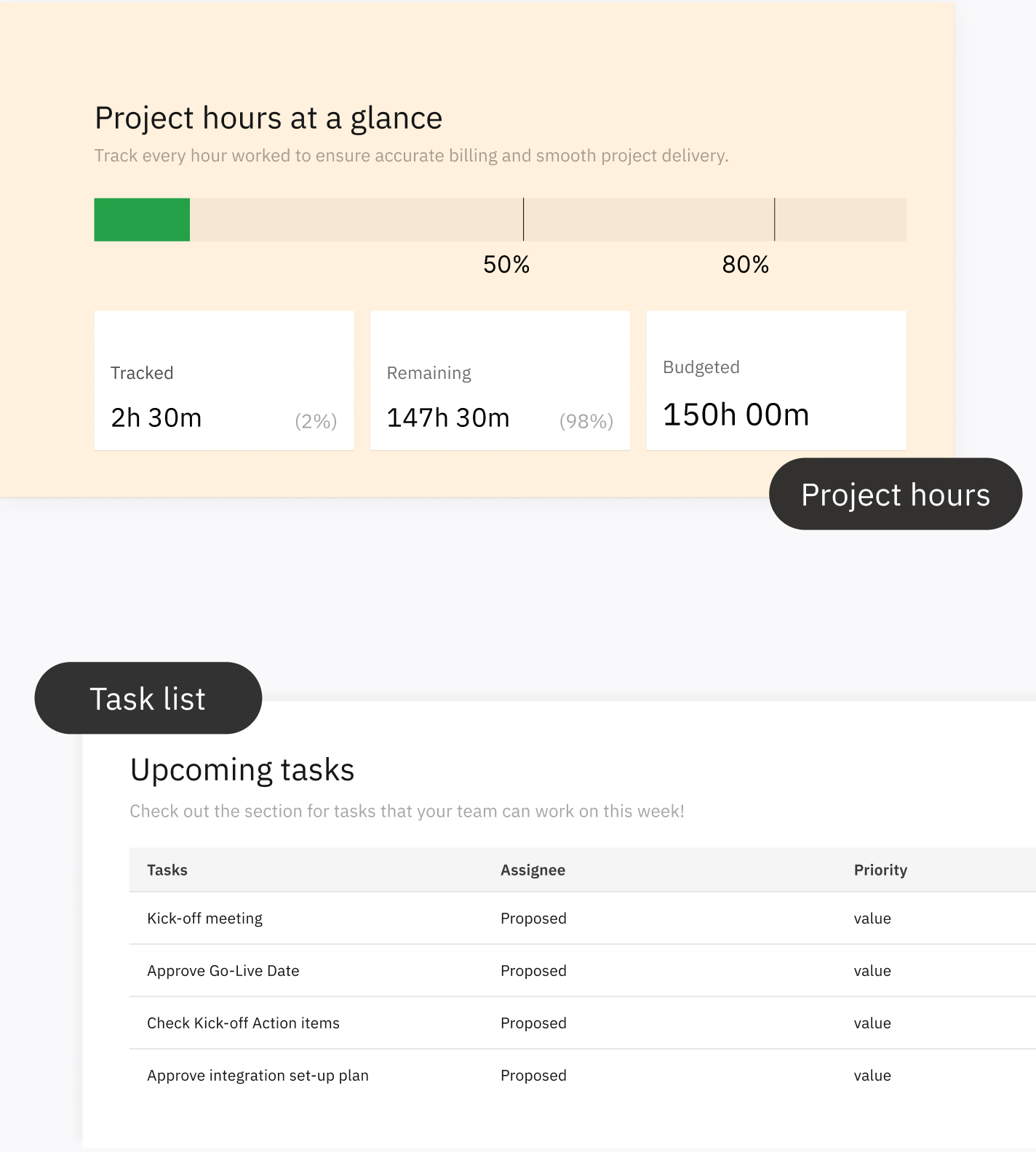
Task: Click priority value for Approve Go-Live Date
Action: coord(872,971)
